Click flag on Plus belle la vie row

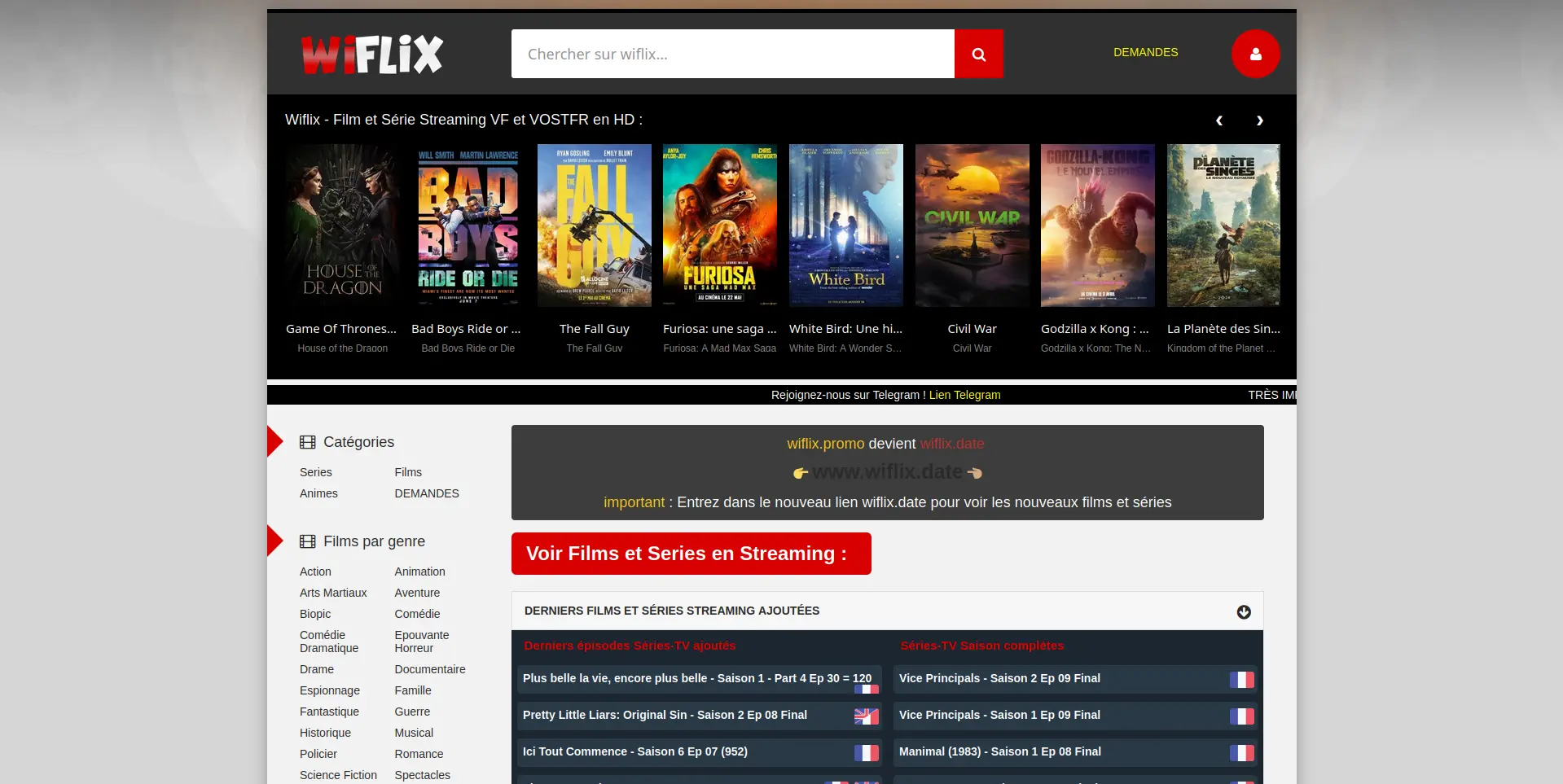point(867,689)
